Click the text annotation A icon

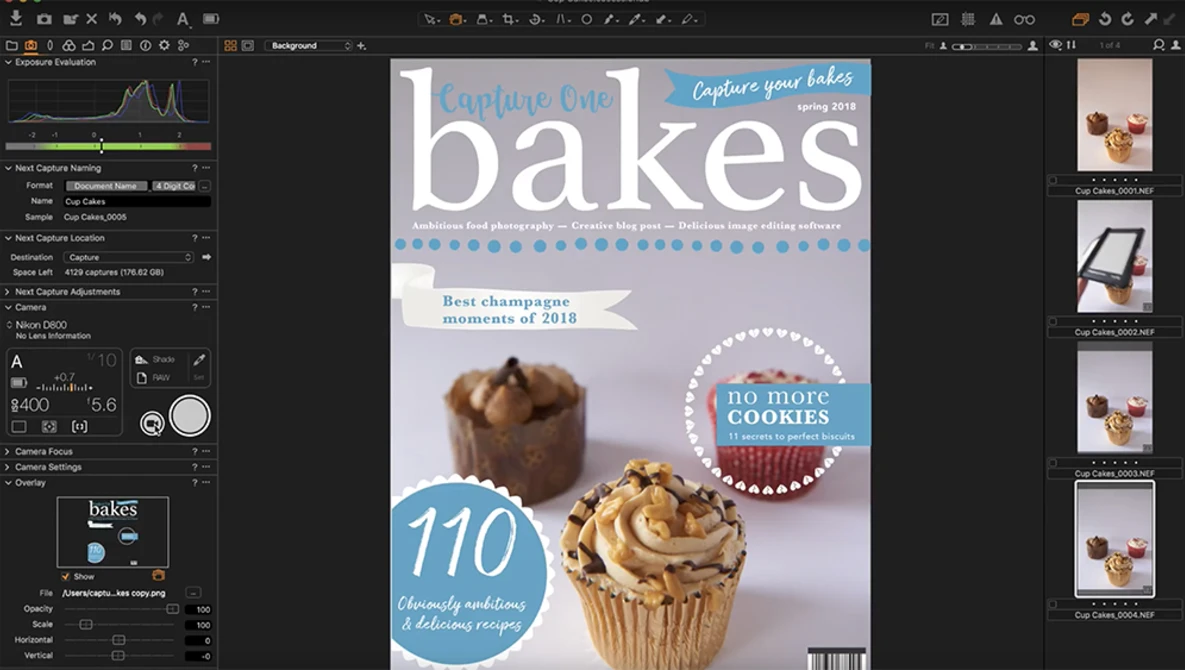(183, 19)
